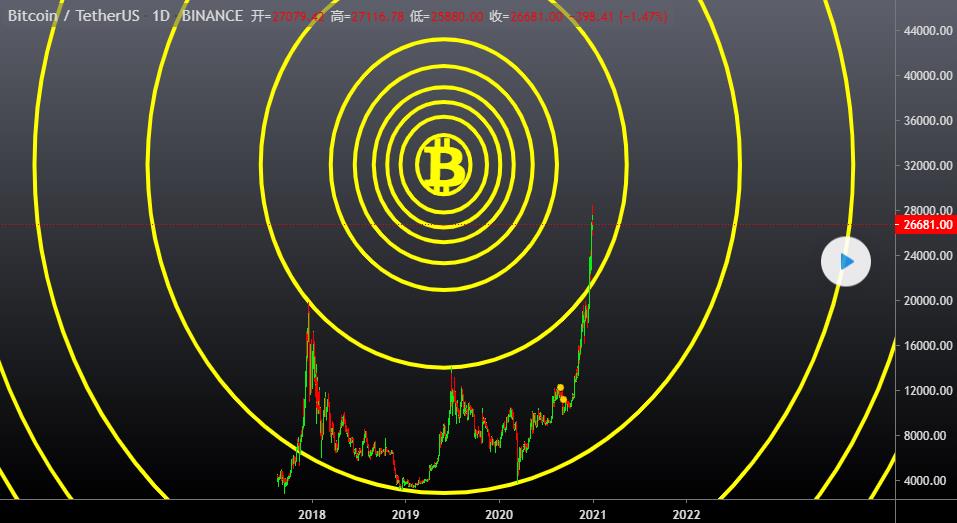The width and height of the screenshot is (957, 523).
Task: Click the 32000.00 price axis label
Action: pyautogui.click(x=928, y=165)
